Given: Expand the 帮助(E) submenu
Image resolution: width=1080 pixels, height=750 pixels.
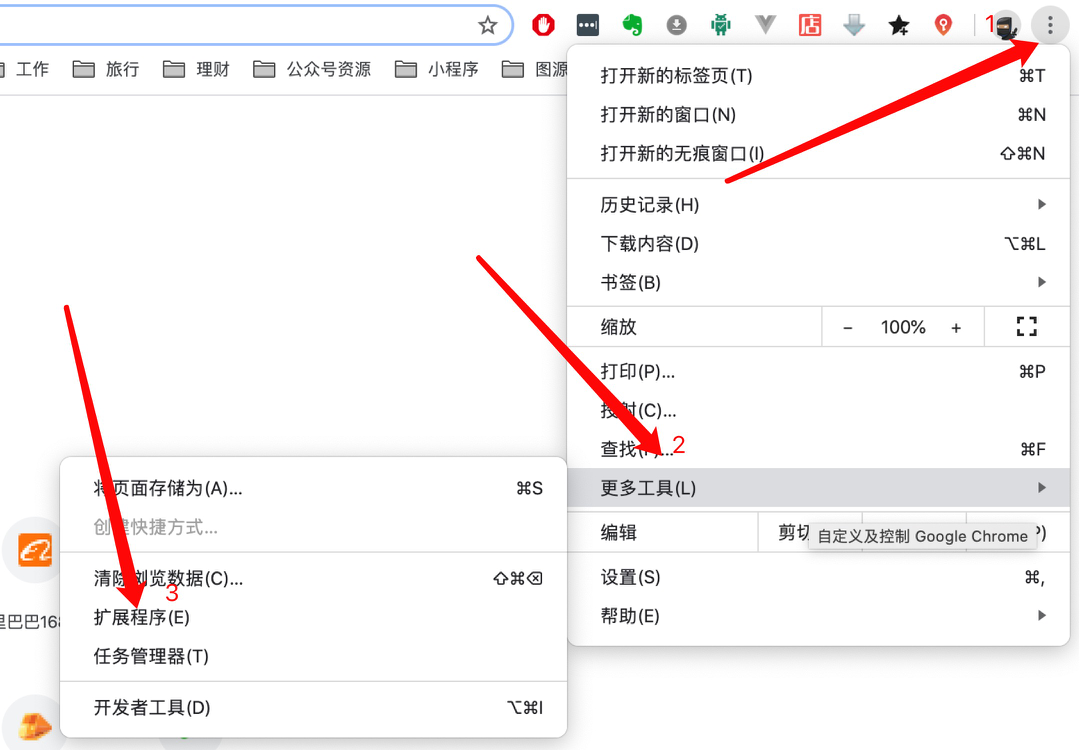Looking at the screenshot, I should [x=818, y=616].
